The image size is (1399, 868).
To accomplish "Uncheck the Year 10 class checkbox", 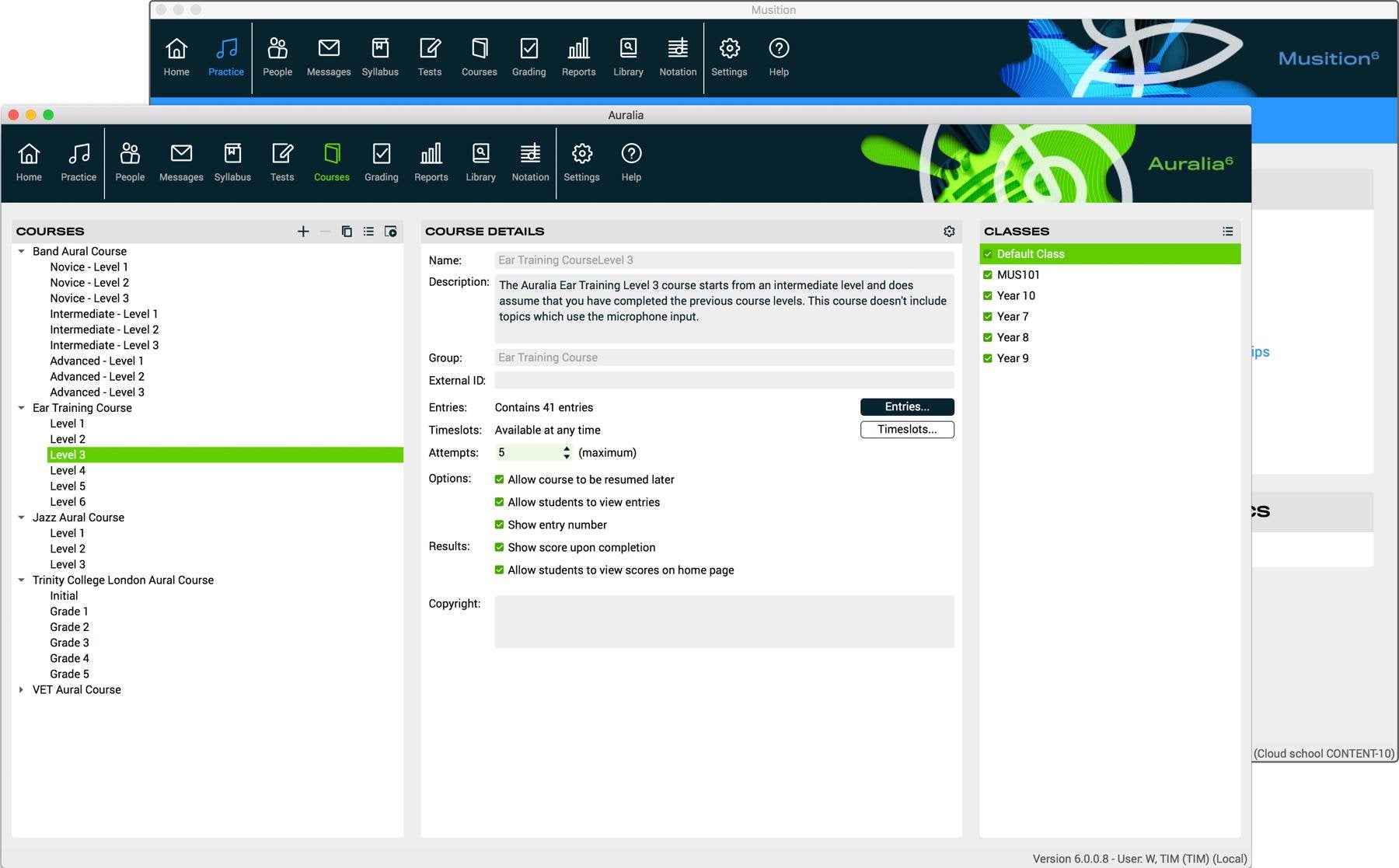I will pos(988,296).
